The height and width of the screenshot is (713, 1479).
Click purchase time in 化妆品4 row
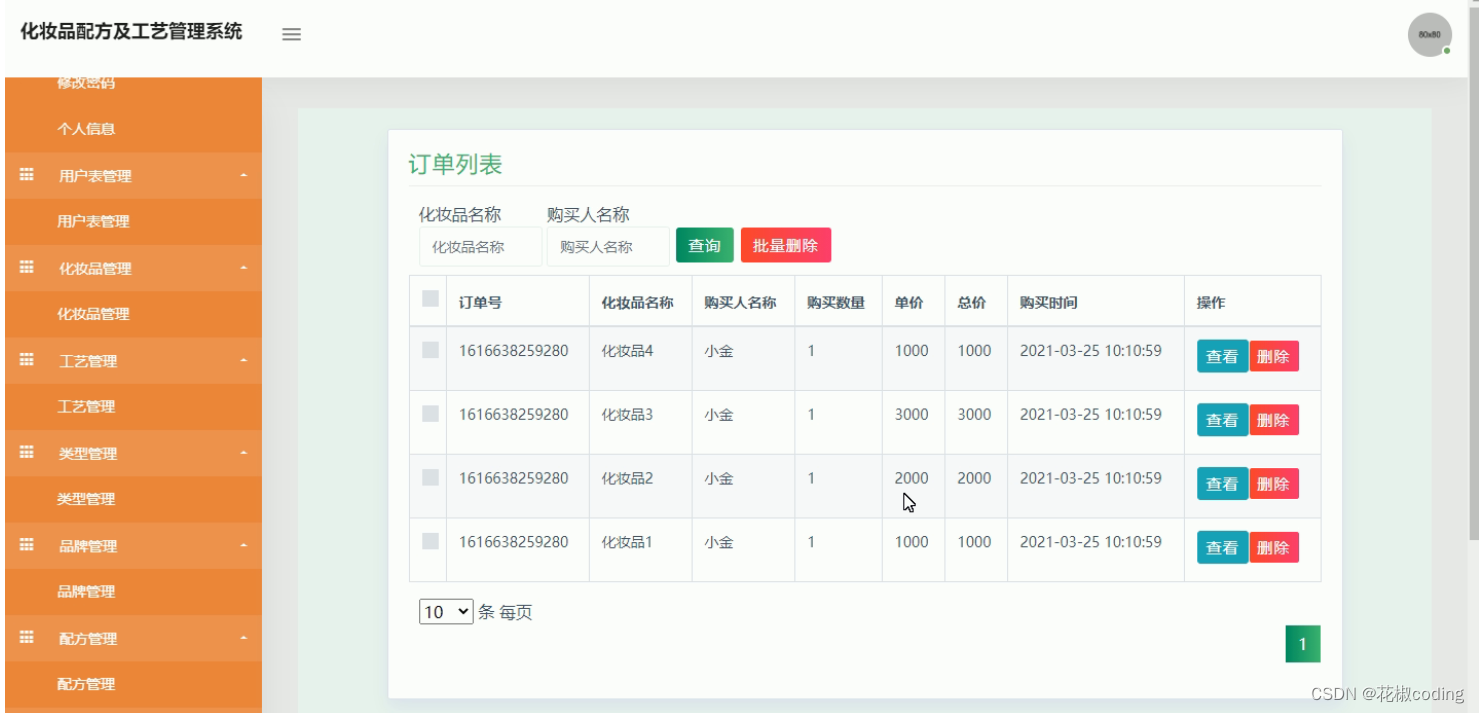pyautogui.click(x=1091, y=351)
